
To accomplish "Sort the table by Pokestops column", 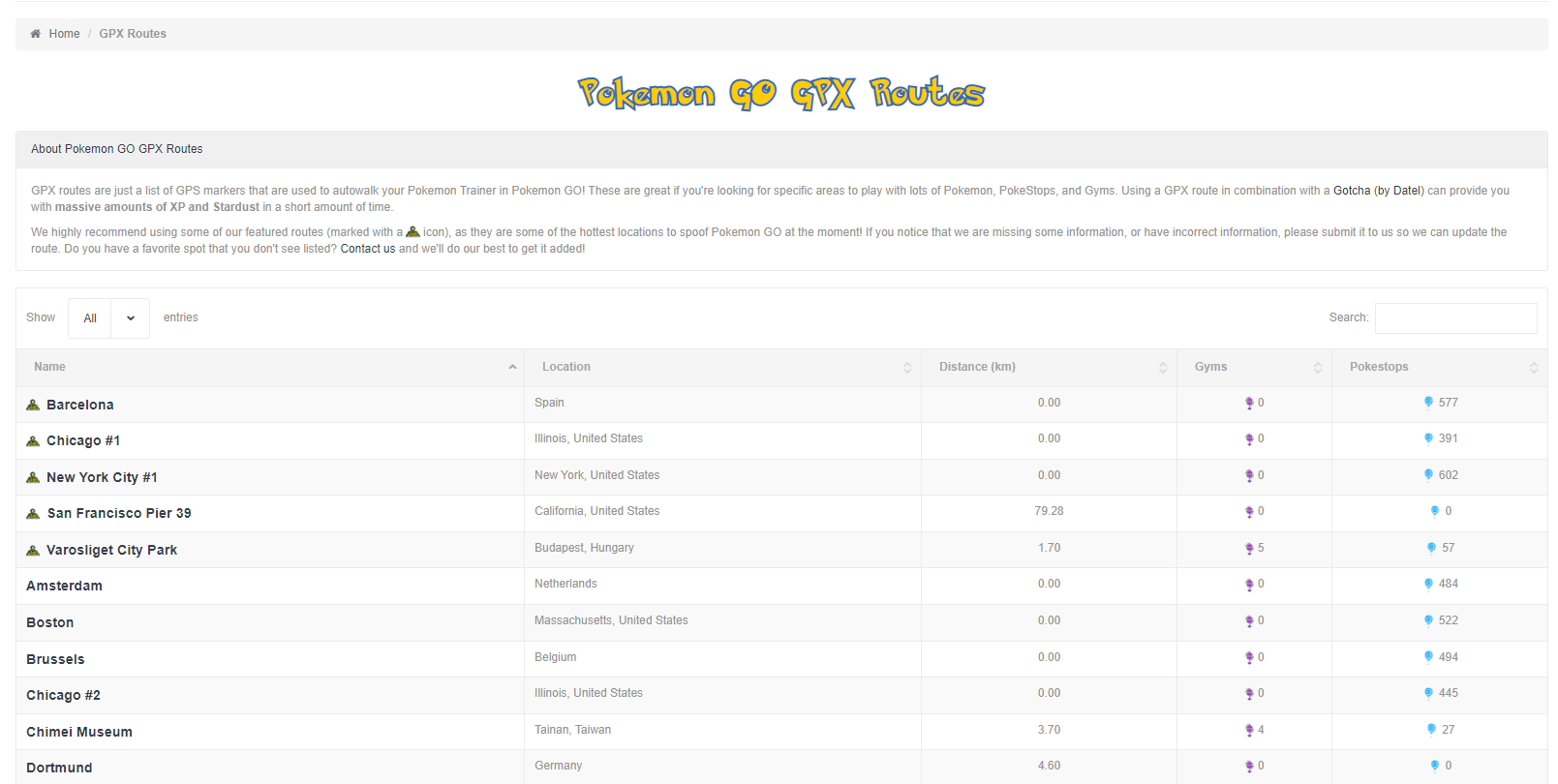I will 1439,368.
